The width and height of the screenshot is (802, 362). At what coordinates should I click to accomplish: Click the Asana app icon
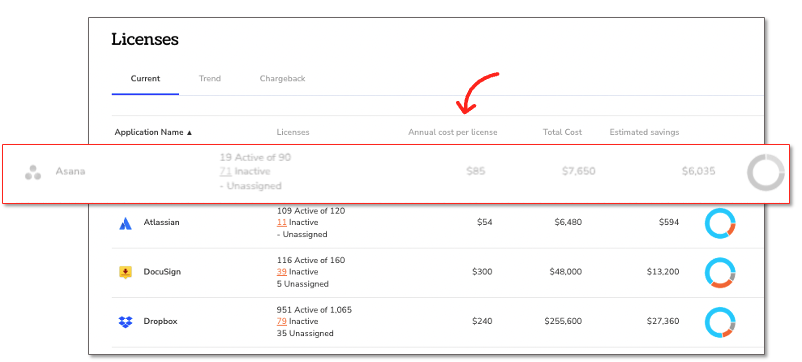(33, 172)
